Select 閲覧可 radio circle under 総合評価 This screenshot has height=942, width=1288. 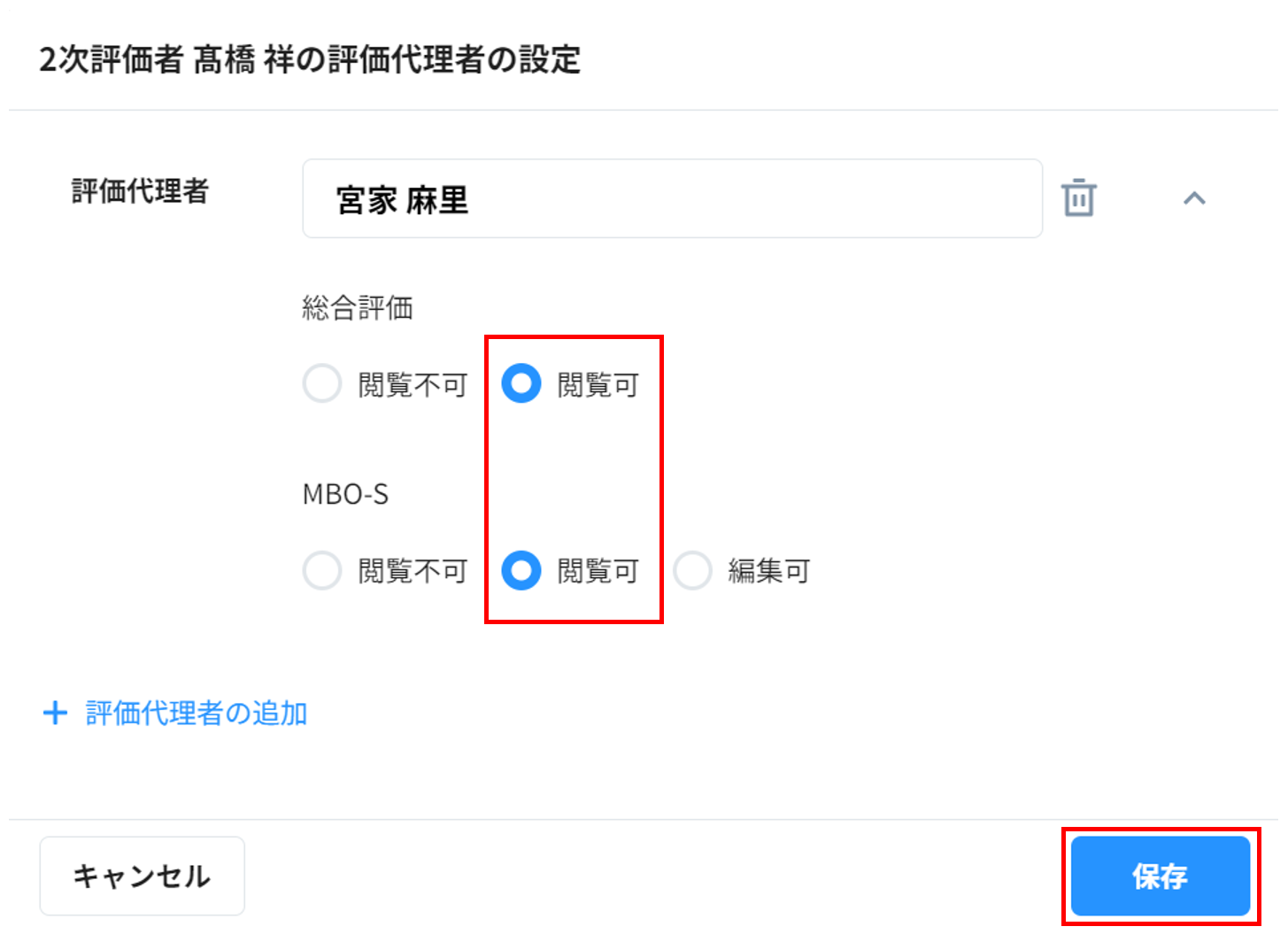tap(521, 384)
